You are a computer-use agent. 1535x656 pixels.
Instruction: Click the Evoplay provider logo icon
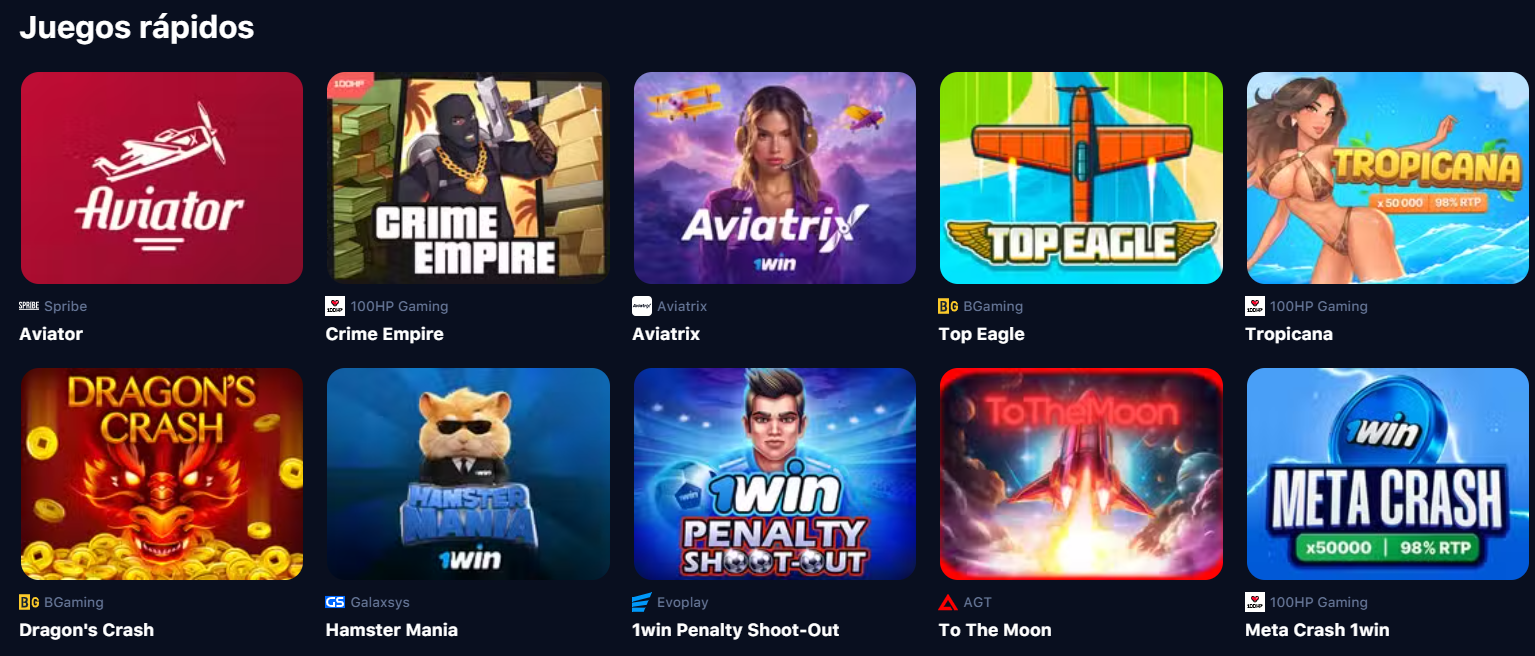coord(642,602)
